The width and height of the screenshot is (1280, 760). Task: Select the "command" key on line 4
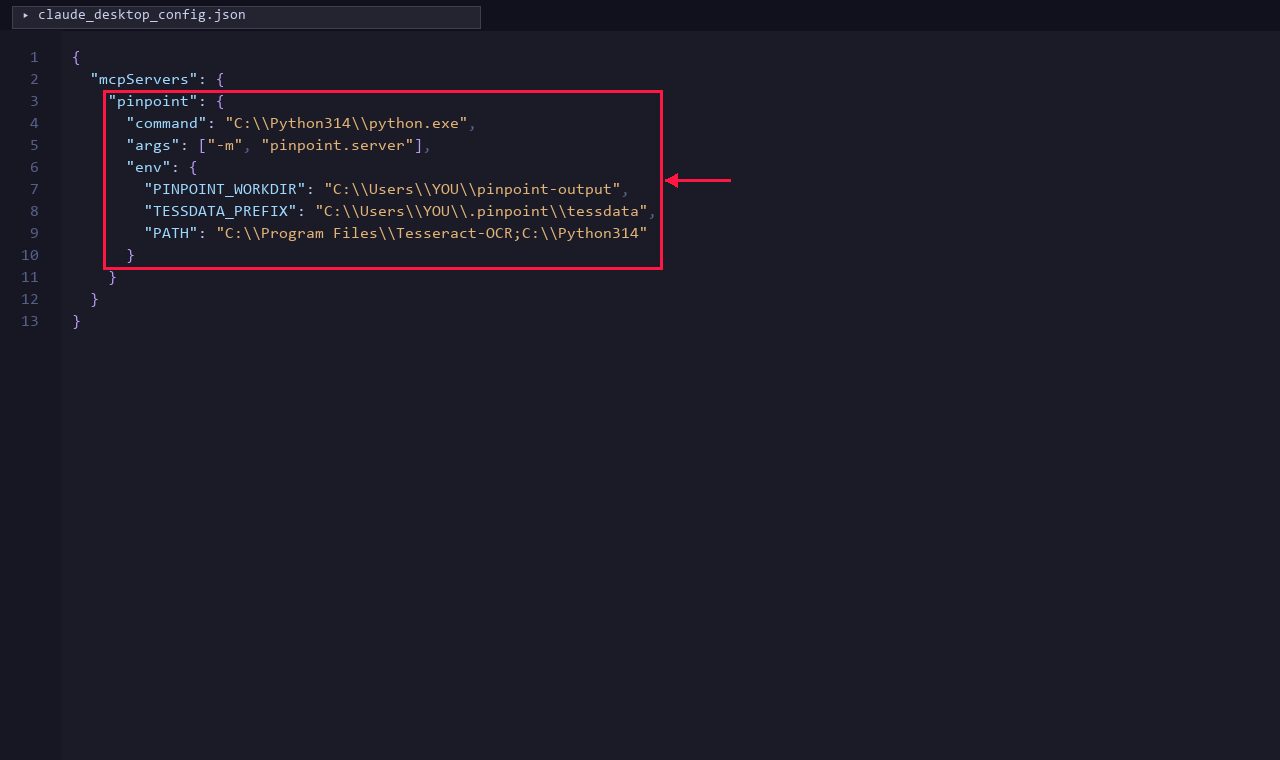pos(167,123)
